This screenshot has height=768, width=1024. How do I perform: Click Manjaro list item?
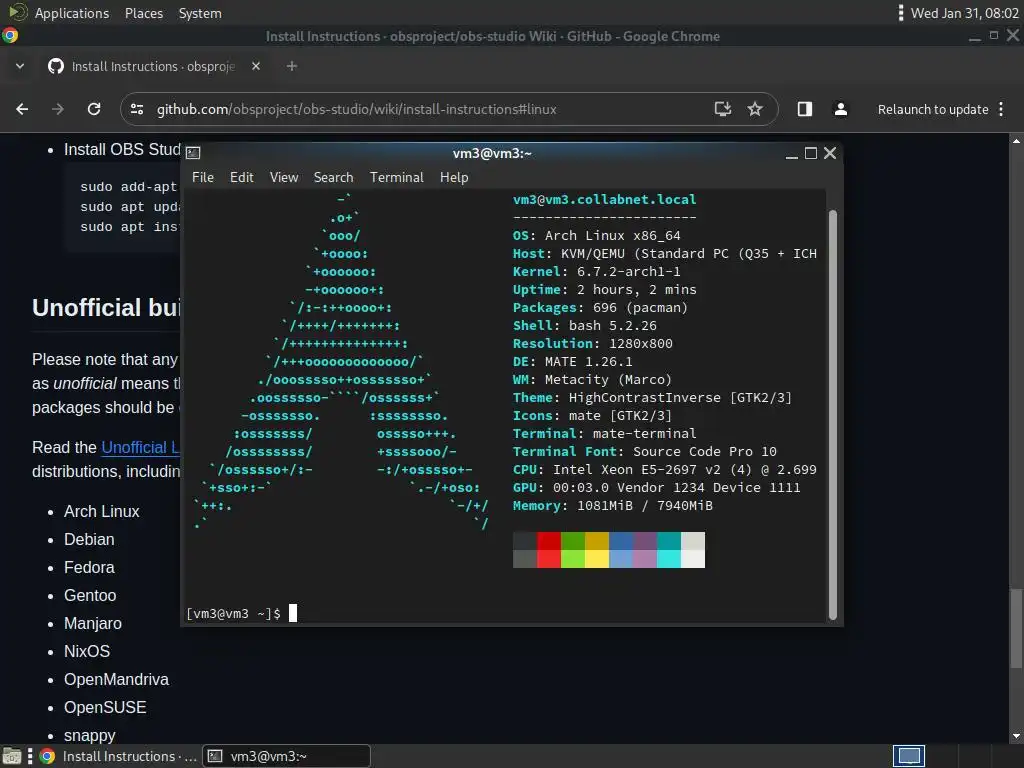pos(93,624)
